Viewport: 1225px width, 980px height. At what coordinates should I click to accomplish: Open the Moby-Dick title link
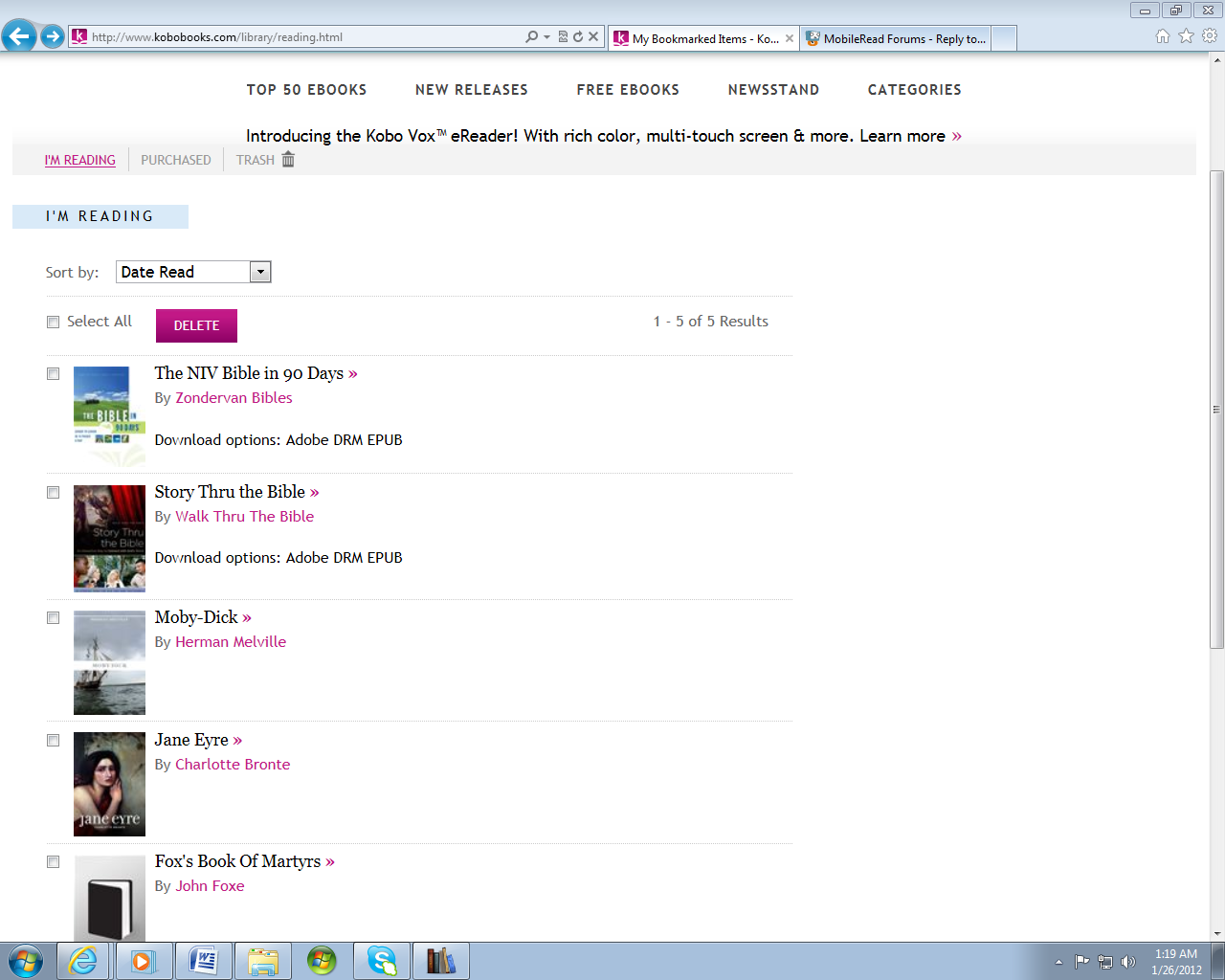click(x=196, y=617)
